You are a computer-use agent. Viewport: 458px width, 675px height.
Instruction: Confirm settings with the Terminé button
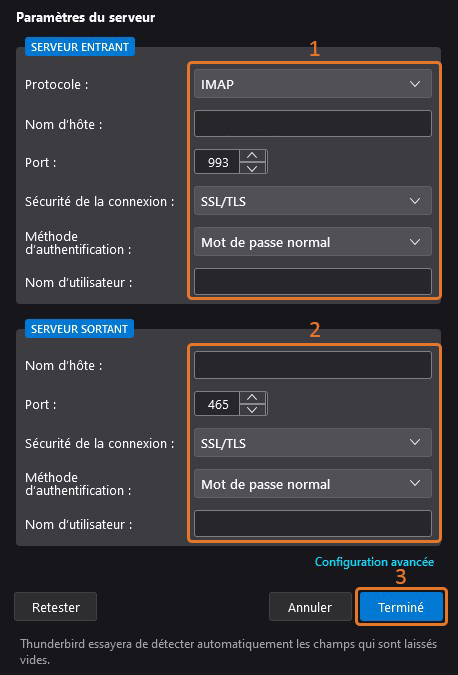coord(401,607)
